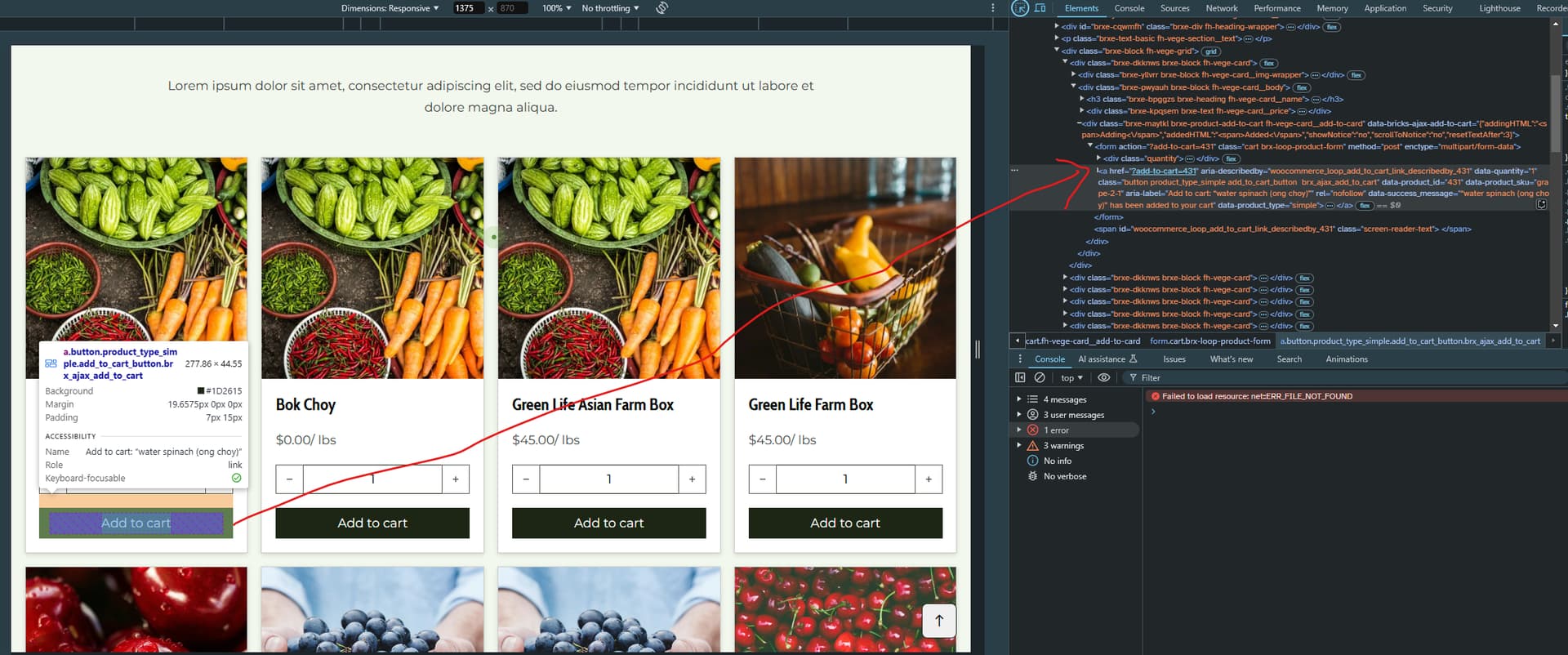Increase Green Life Asian Farm Box quantity
This screenshot has height=655, width=1568.
tap(692, 479)
